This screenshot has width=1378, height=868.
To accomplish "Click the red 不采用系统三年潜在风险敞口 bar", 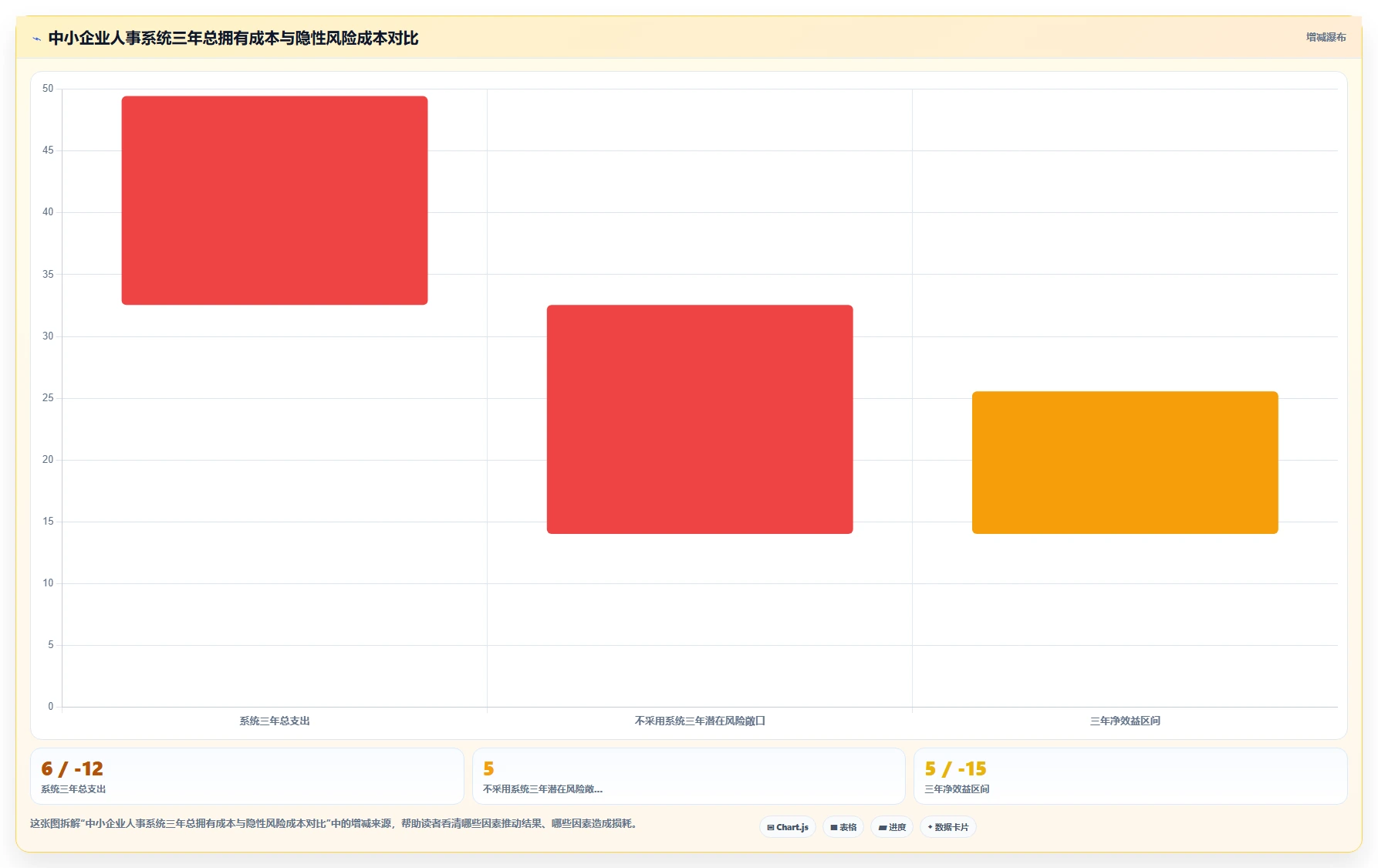I will [x=700, y=419].
